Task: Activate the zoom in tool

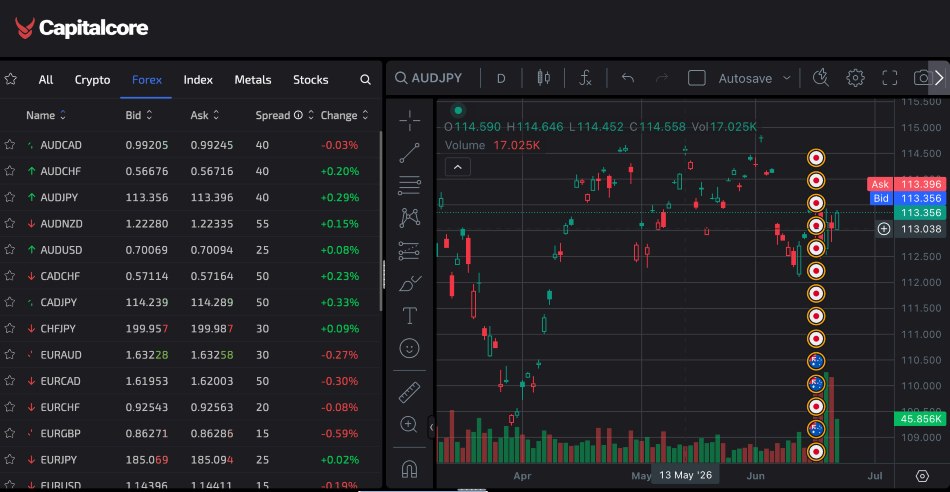Action: click(x=410, y=424)
